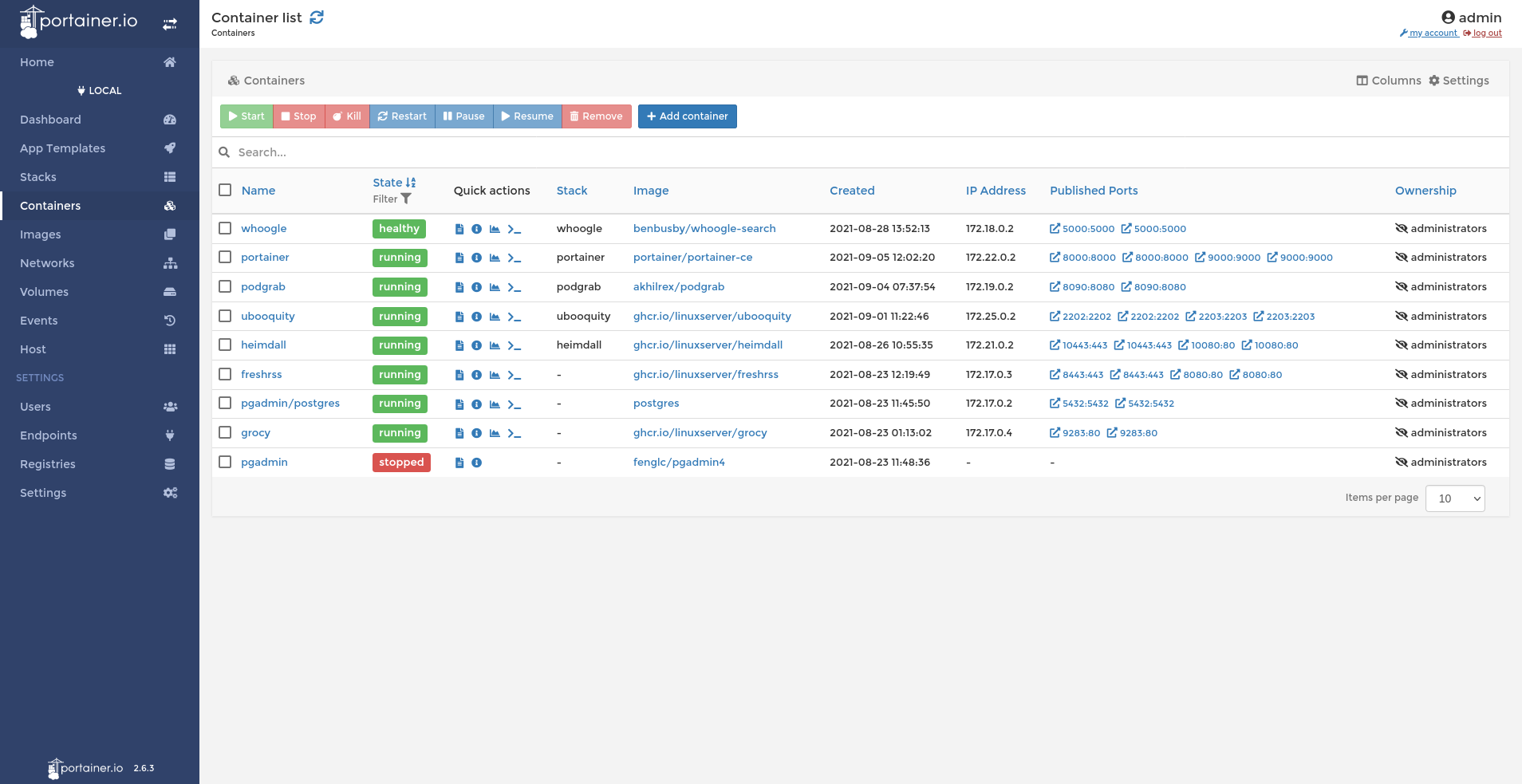Image resolution: width=1522 pixels, height=784 pixels.
Task: Open sidebar Settings page
Action: (100, 493)
